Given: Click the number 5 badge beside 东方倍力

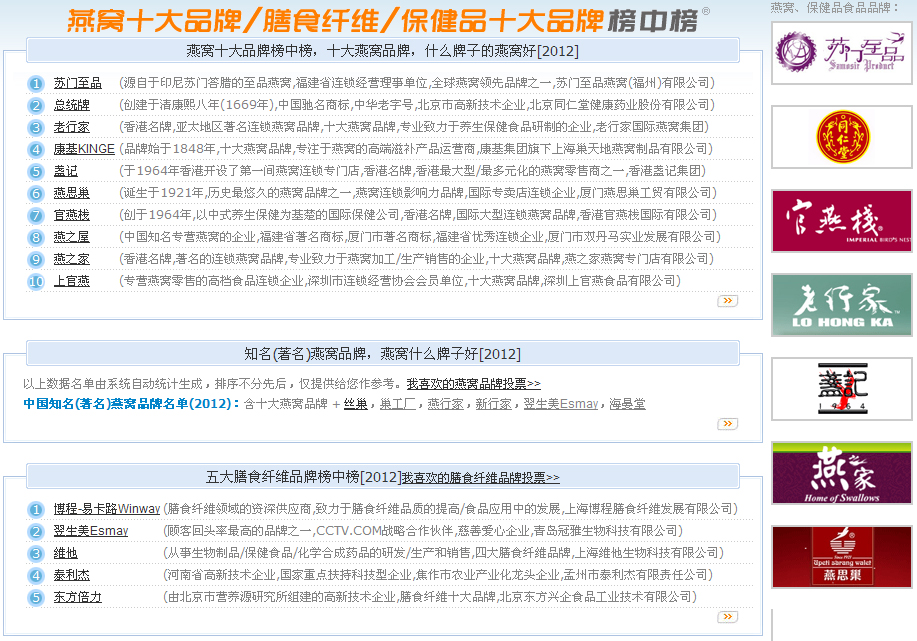Looking at the screenshot, I should tap(36, 598).
